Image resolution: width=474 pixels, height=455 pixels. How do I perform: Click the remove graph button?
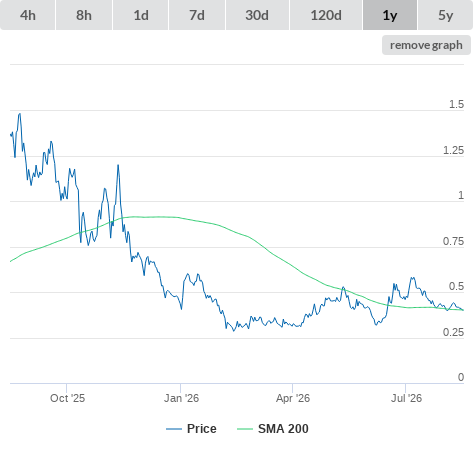click(x=426, y=45)
